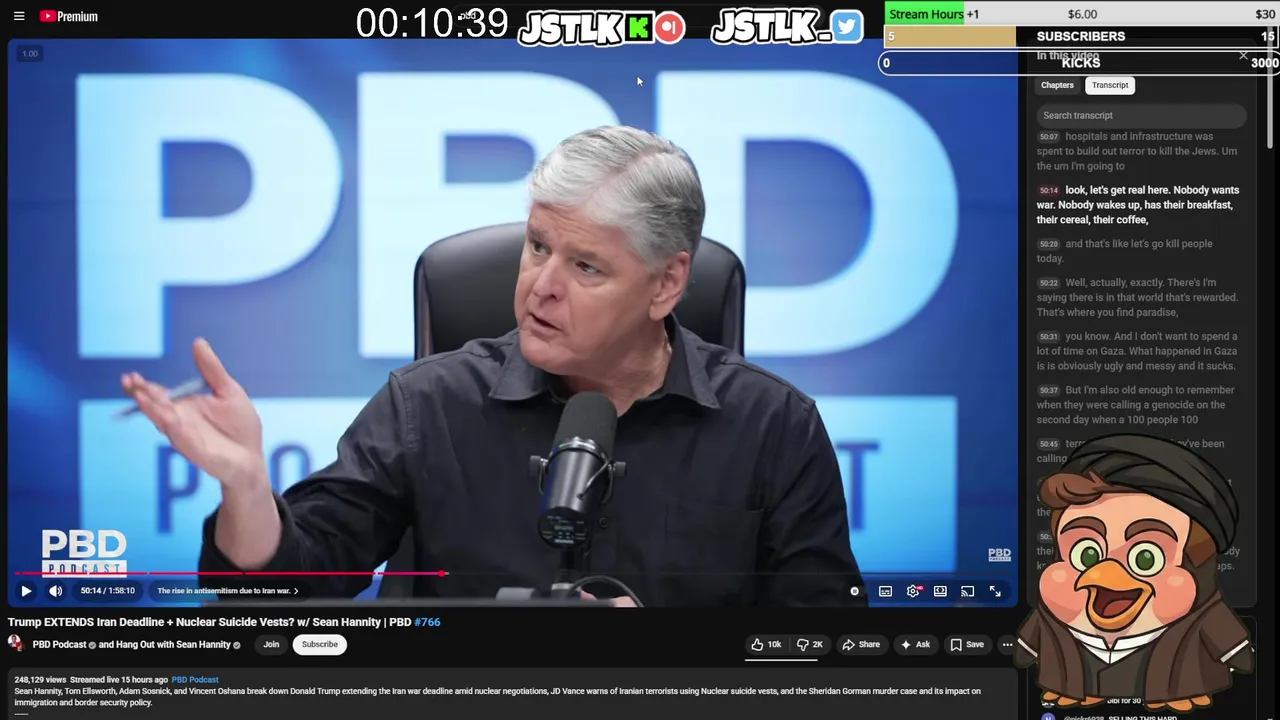Image resolution: width=1280 pixels, height=720 pixels.
Task: Enter full screen mode
Action: [995, 591]
